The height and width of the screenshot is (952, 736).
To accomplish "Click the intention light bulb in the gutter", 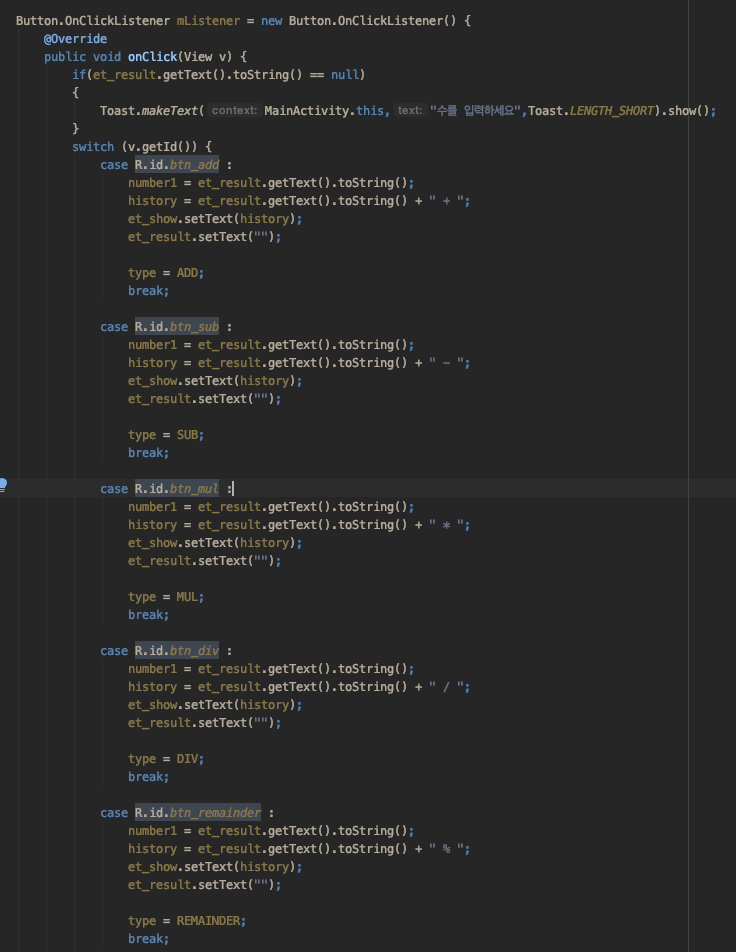I will pos(2,484).
